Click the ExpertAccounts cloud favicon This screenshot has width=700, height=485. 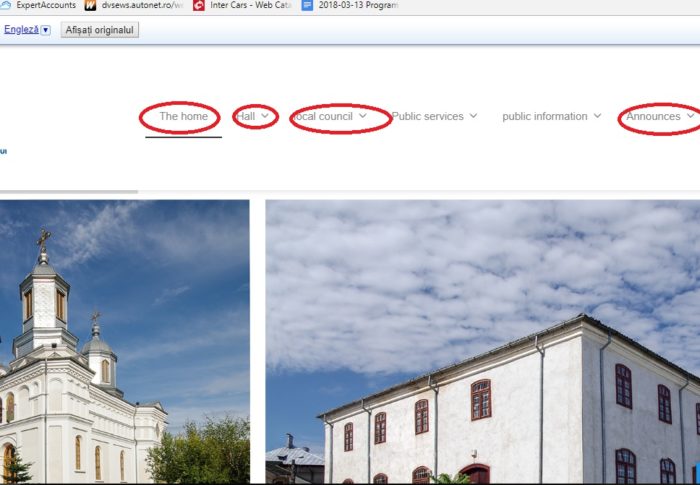5,5
